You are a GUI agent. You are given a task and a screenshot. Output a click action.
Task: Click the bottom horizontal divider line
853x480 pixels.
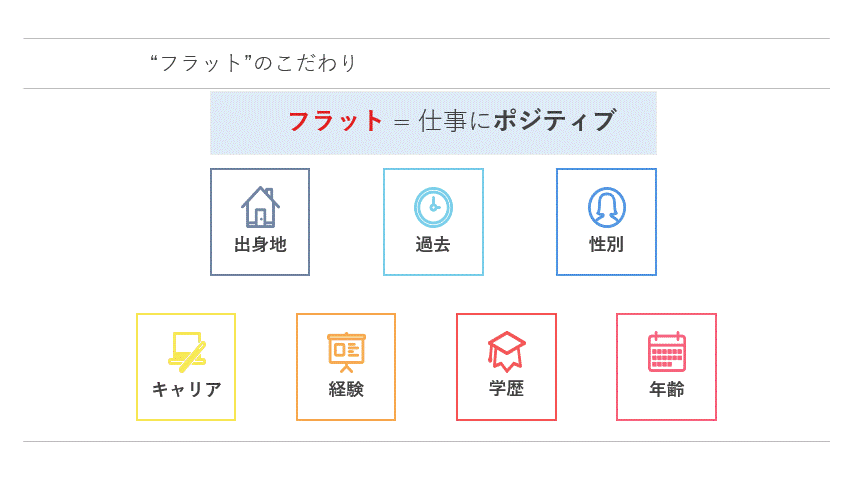coord(426,441)
